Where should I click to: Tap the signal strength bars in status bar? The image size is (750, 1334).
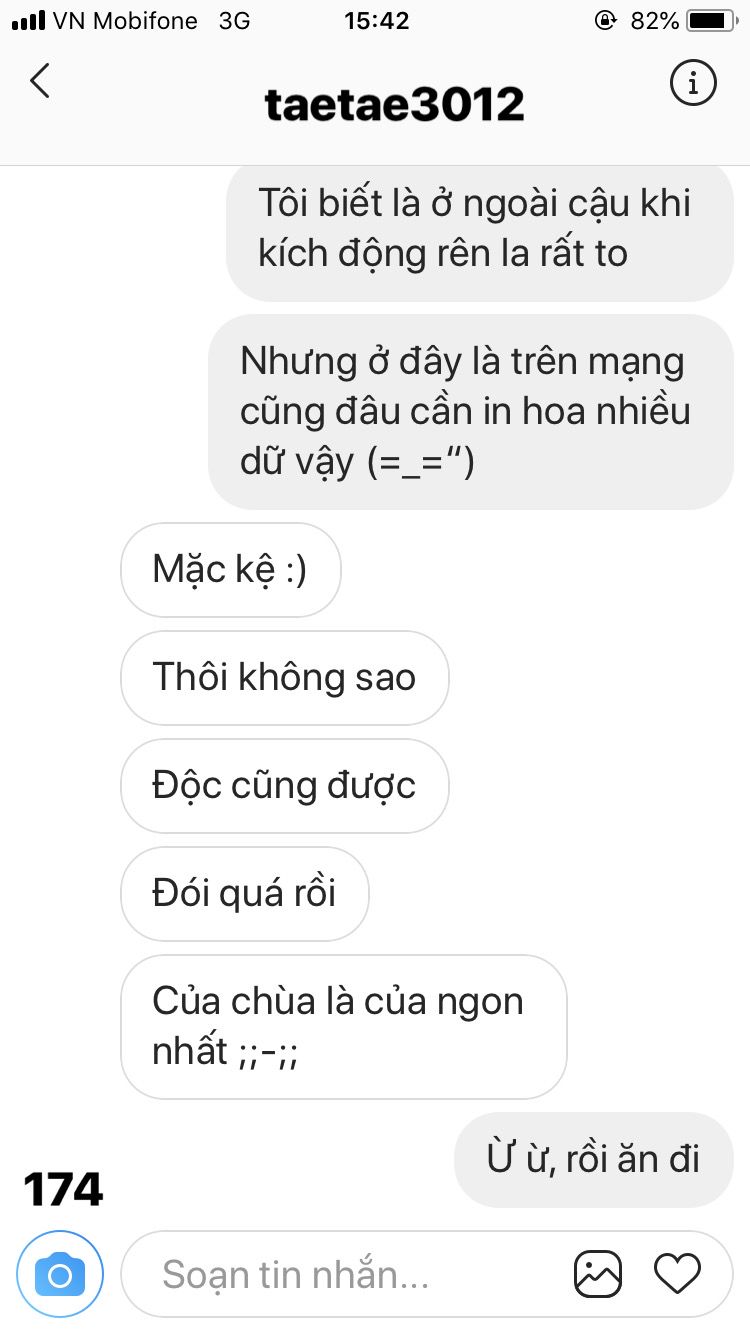[x=28, y=20]
